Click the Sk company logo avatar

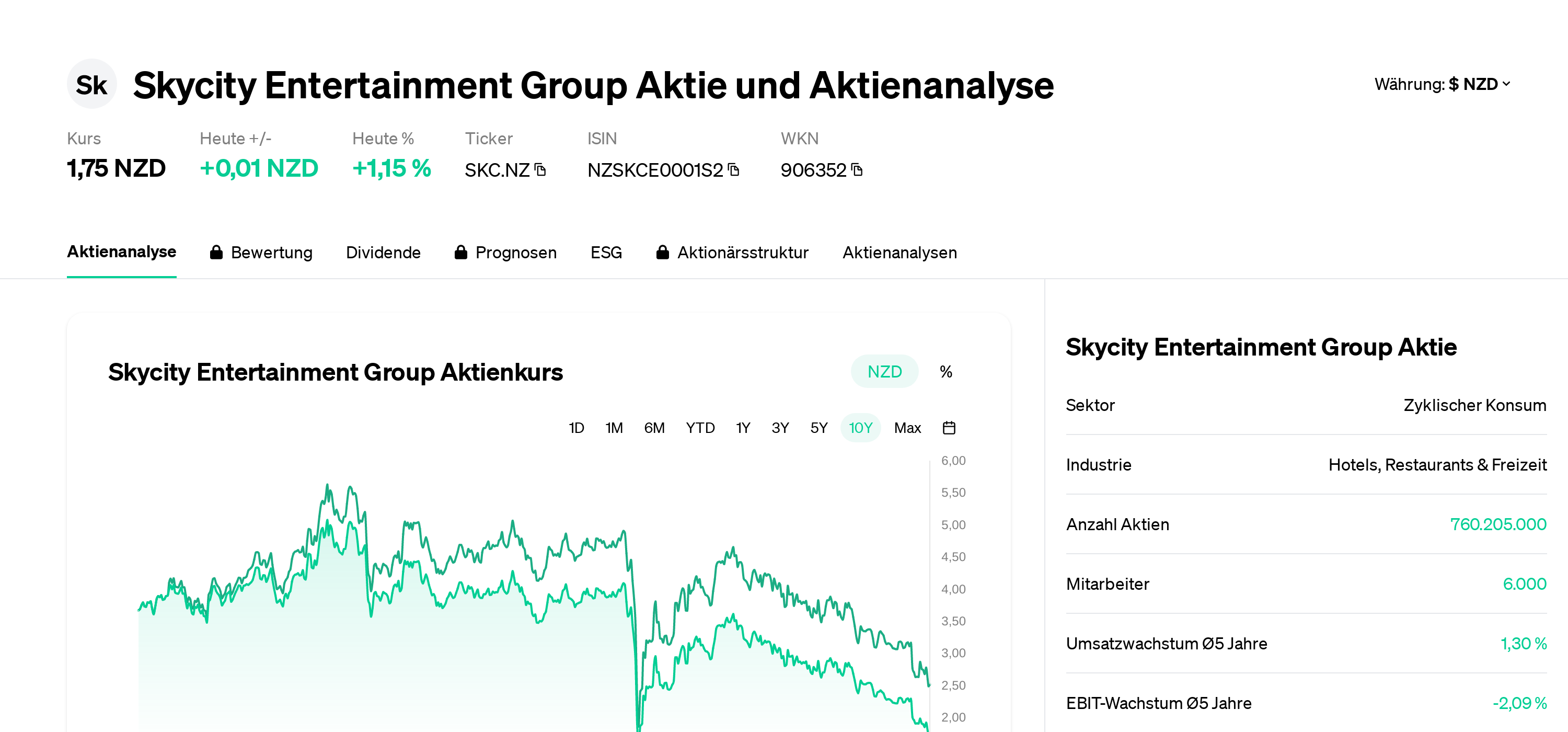pyautogui.click(x=91, y=84)
